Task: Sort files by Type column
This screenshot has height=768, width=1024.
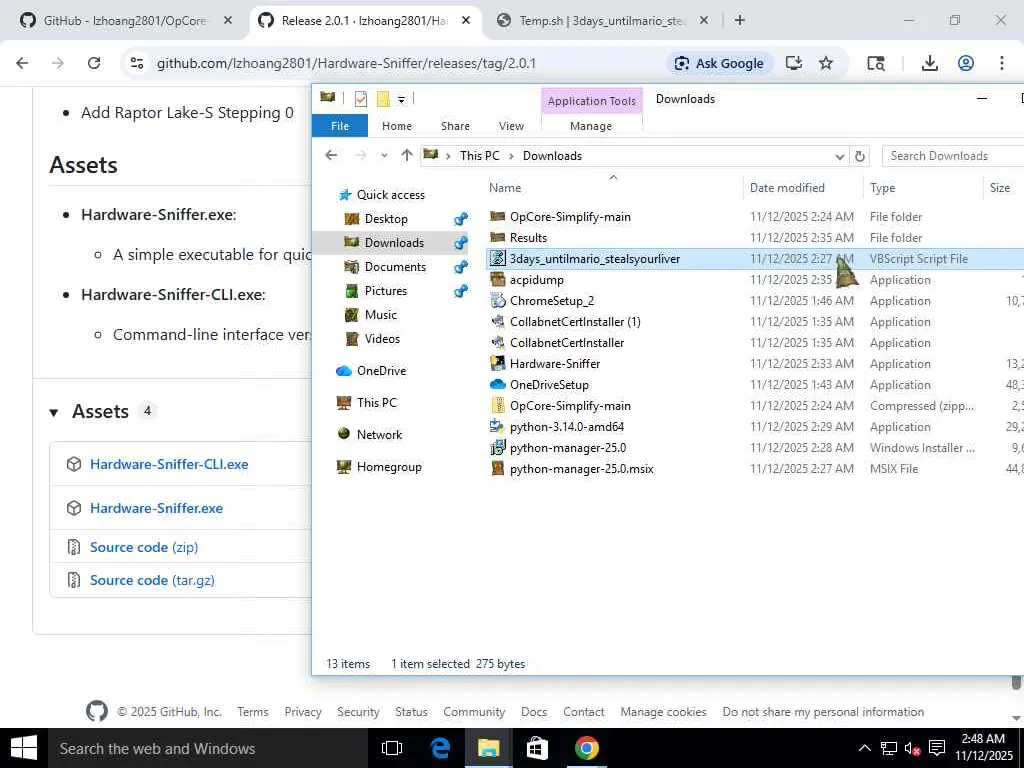Action: 882,188
